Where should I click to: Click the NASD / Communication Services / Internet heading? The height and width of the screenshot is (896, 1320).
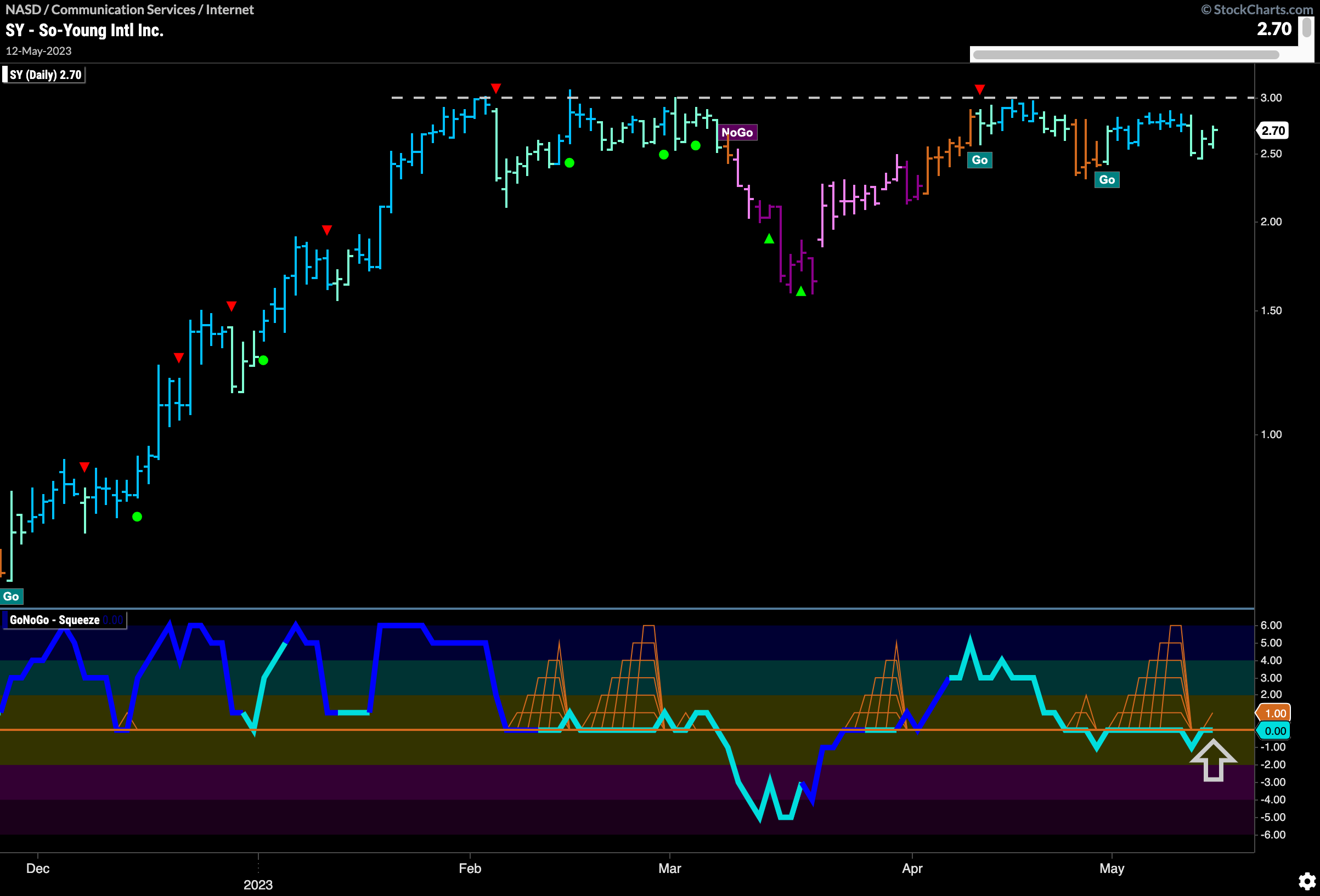coord(129,10)
